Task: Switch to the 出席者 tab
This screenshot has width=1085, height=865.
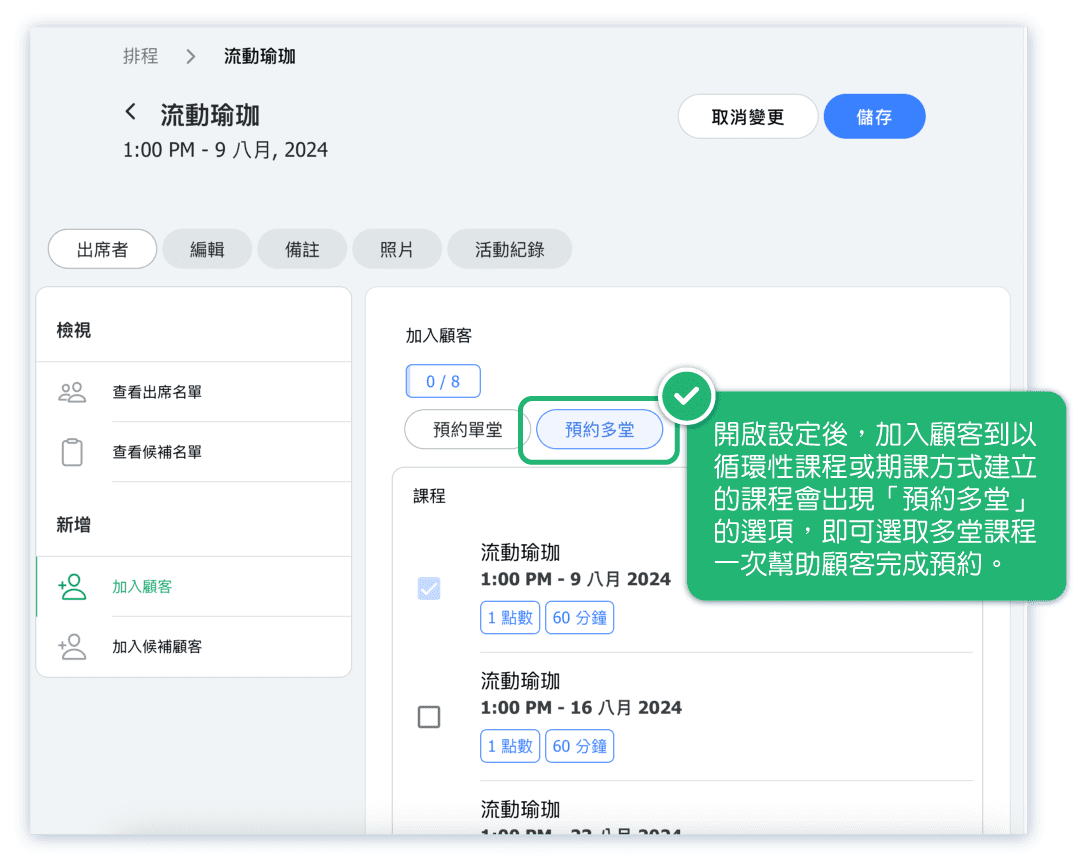Action: [102, 250]
